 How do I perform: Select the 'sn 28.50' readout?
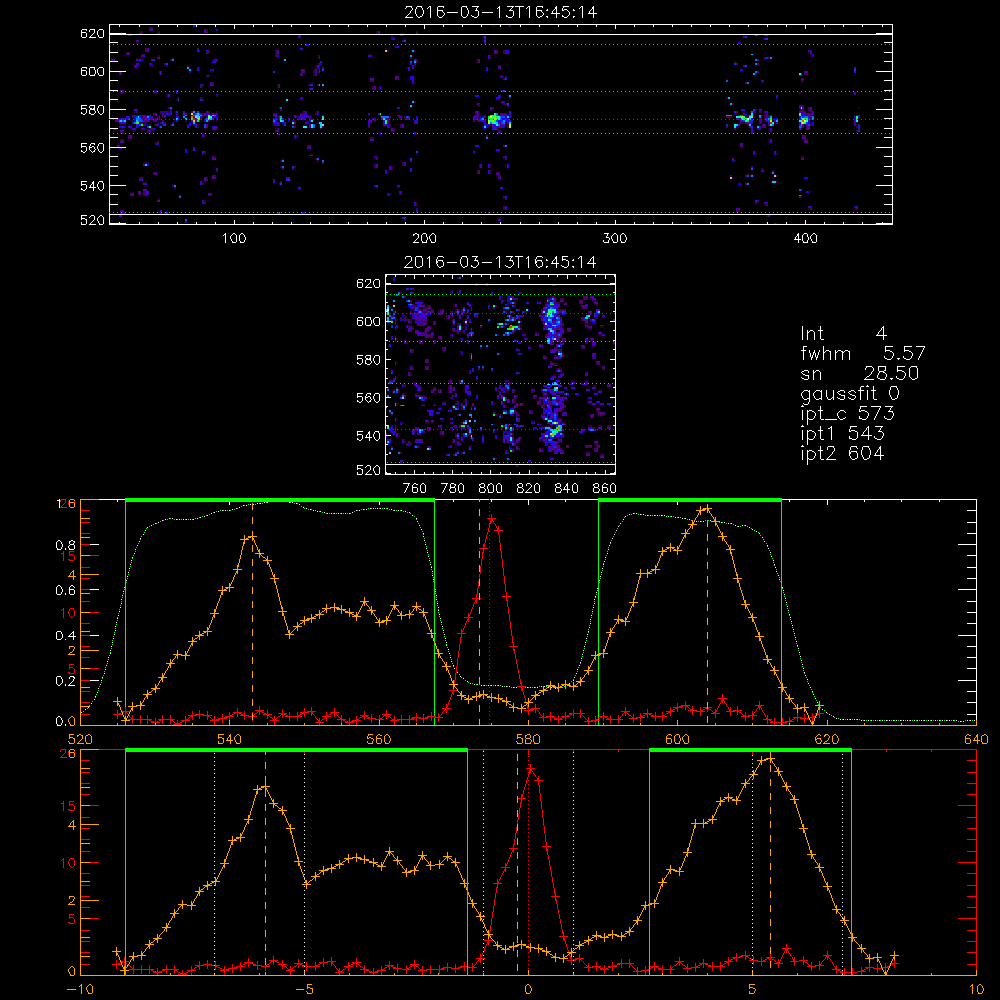click(x=859, y=373)
